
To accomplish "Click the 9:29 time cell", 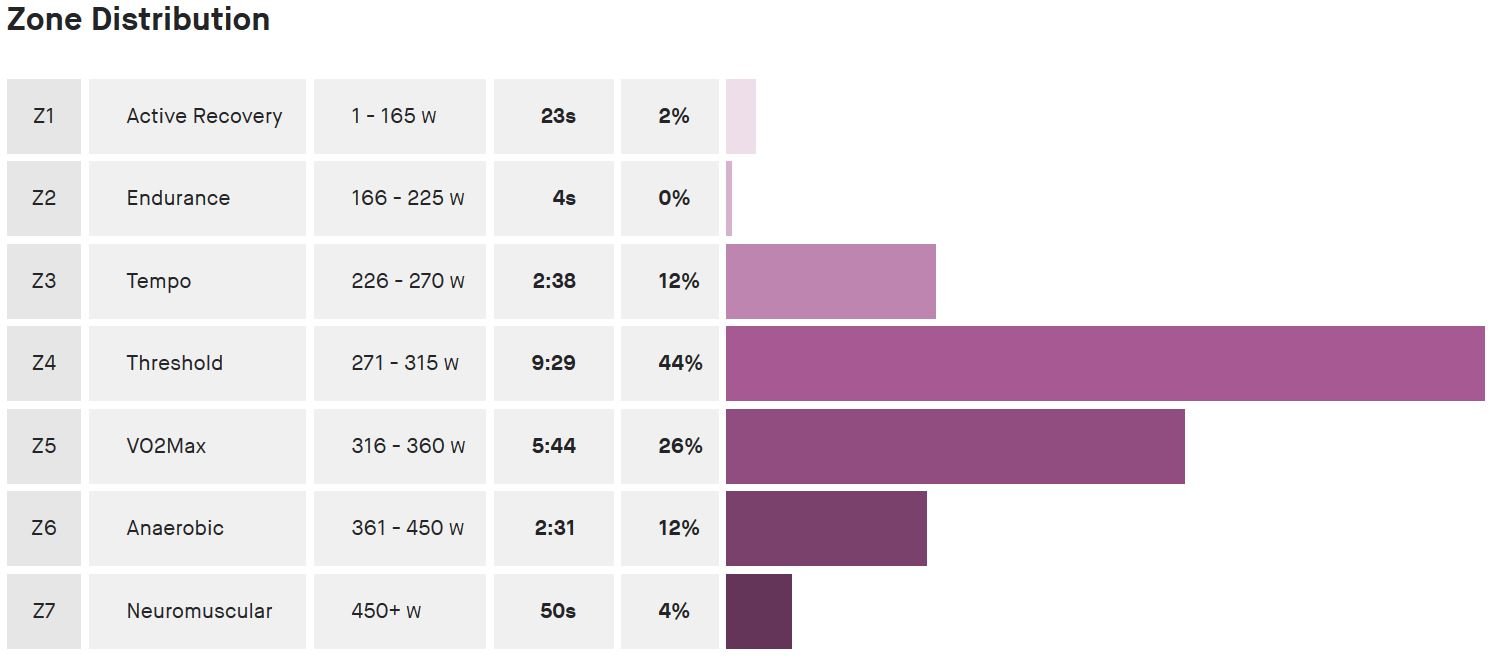I will click(554, 363).
